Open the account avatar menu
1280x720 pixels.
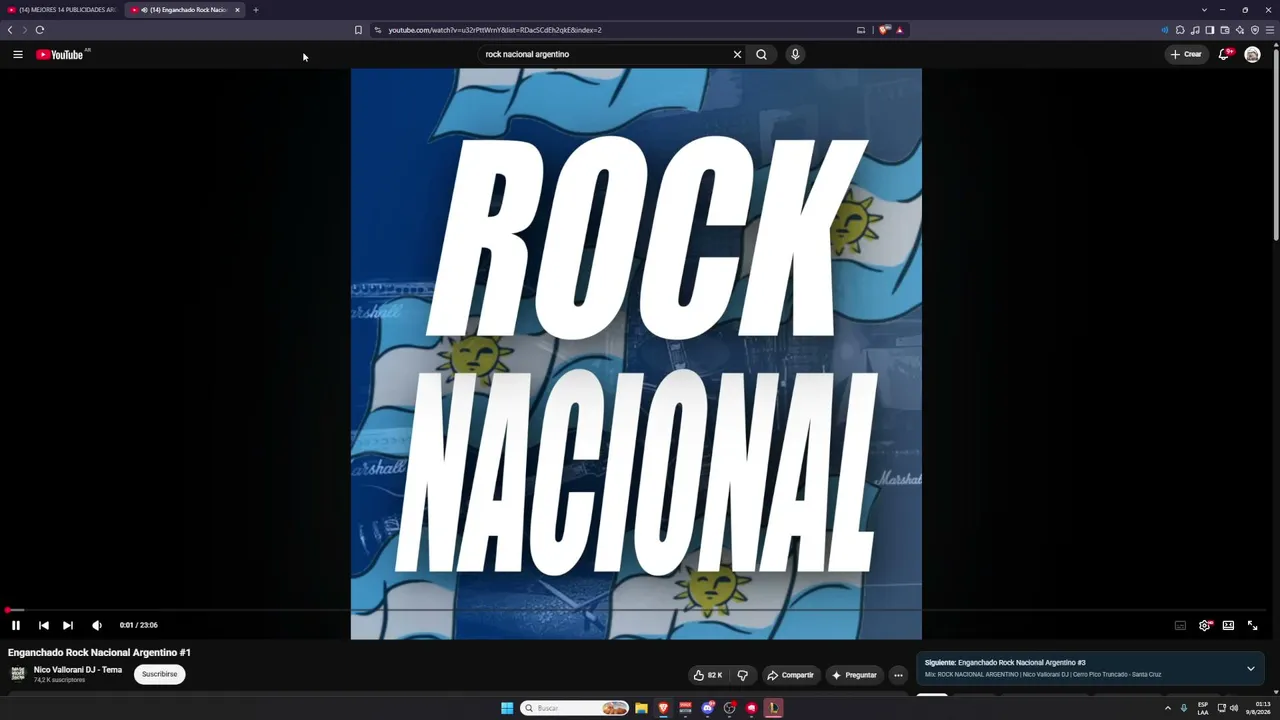(x=1252, y=54)
